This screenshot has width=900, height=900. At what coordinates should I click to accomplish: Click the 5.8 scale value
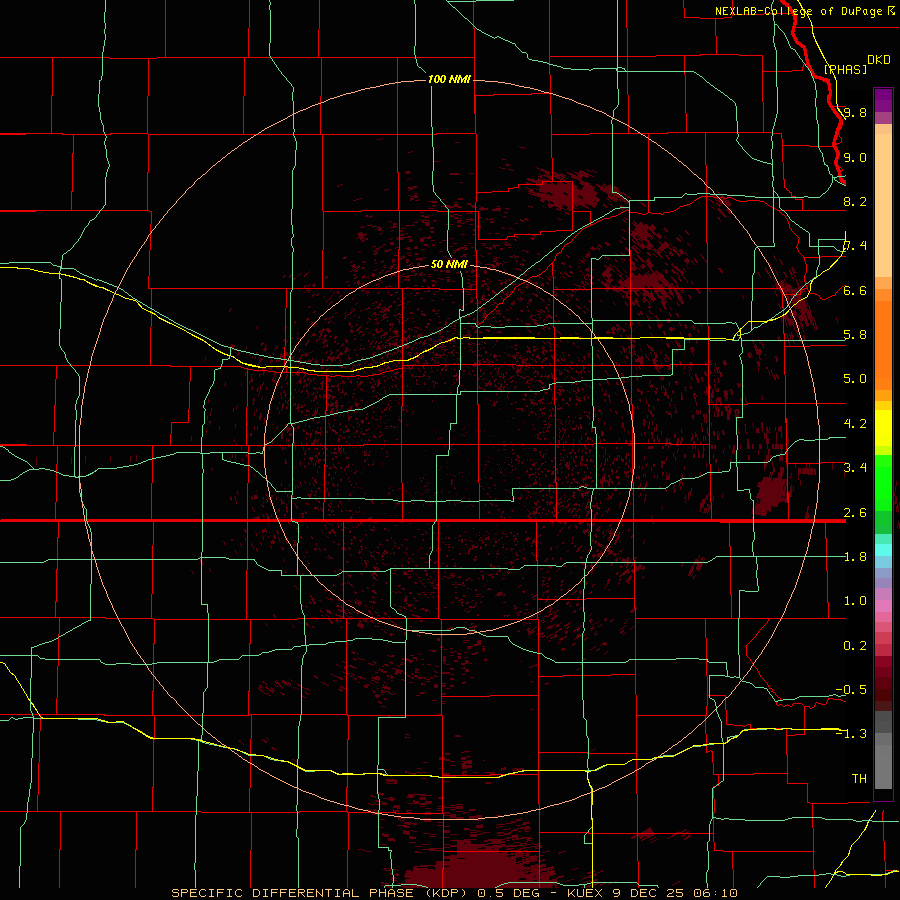pyautogui.click(x=855, y=335)
